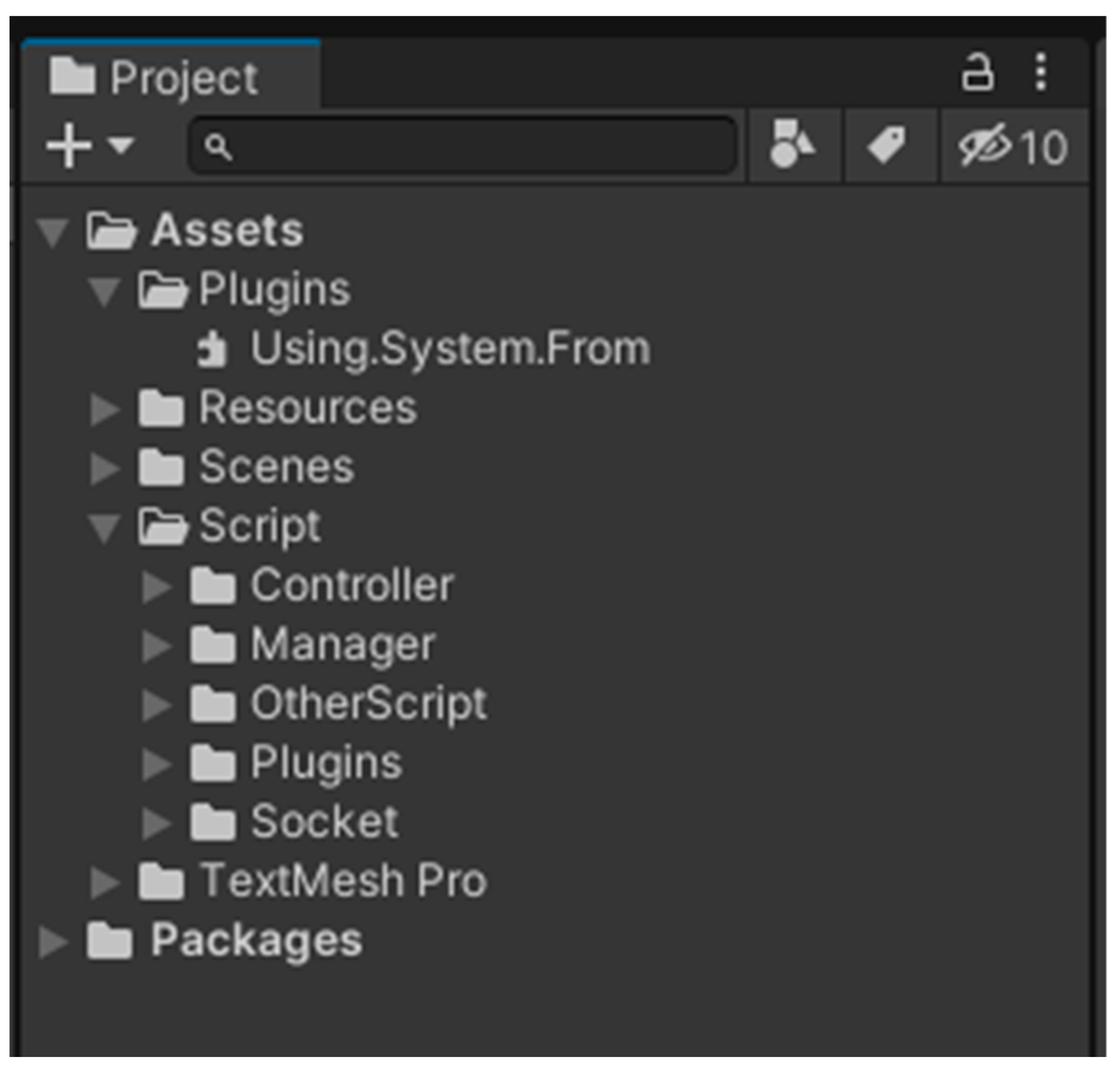This screenshot has width=1120, height=1072.
Task: Click the Assets open folder icon
Action: pos(111,231)
